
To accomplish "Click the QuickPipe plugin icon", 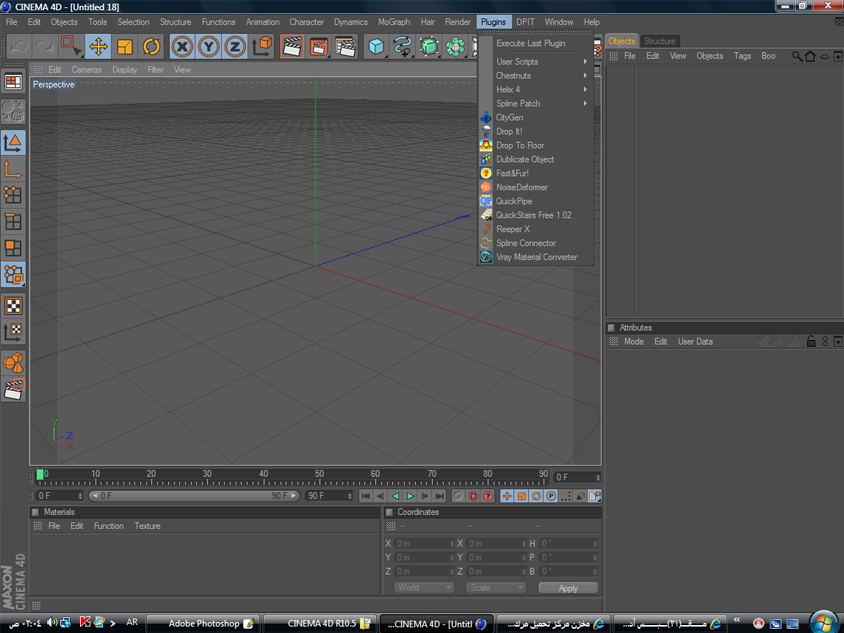I will [x=486, y=201].
